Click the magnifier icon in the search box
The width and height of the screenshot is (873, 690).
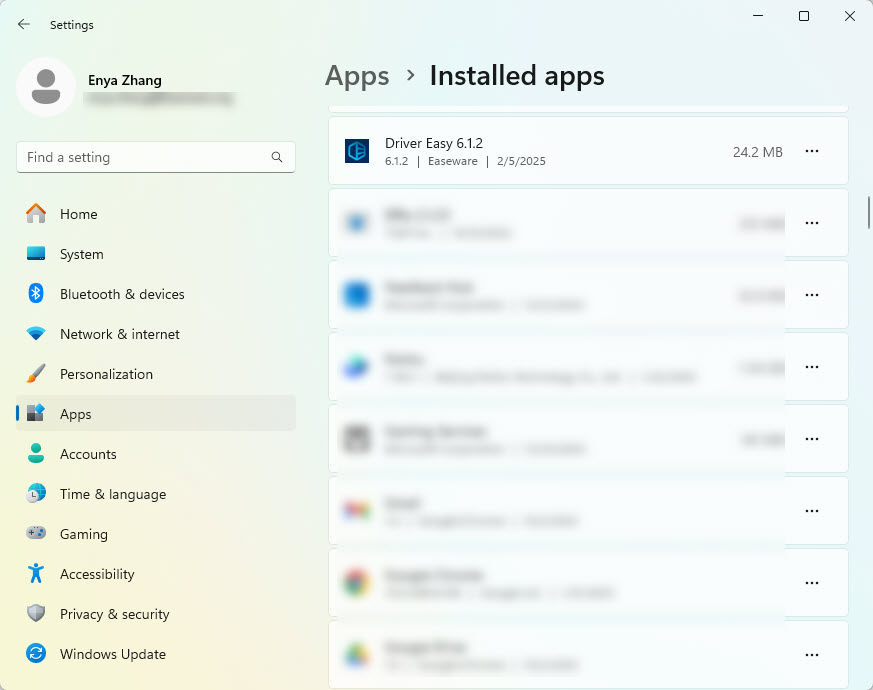click(277, 157)
